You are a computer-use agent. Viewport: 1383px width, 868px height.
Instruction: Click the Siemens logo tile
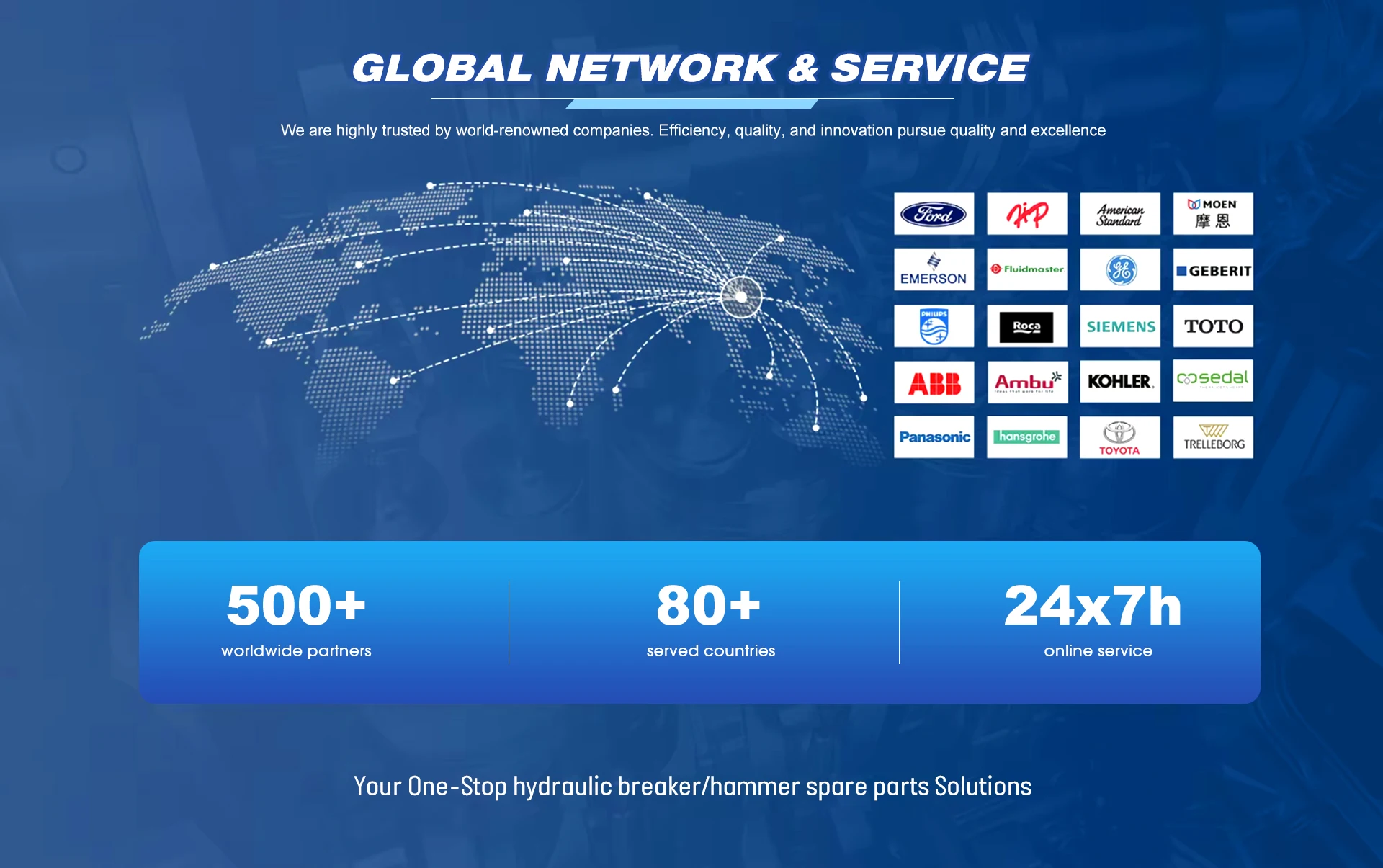pyautogui.click(x=1119, y=326)
